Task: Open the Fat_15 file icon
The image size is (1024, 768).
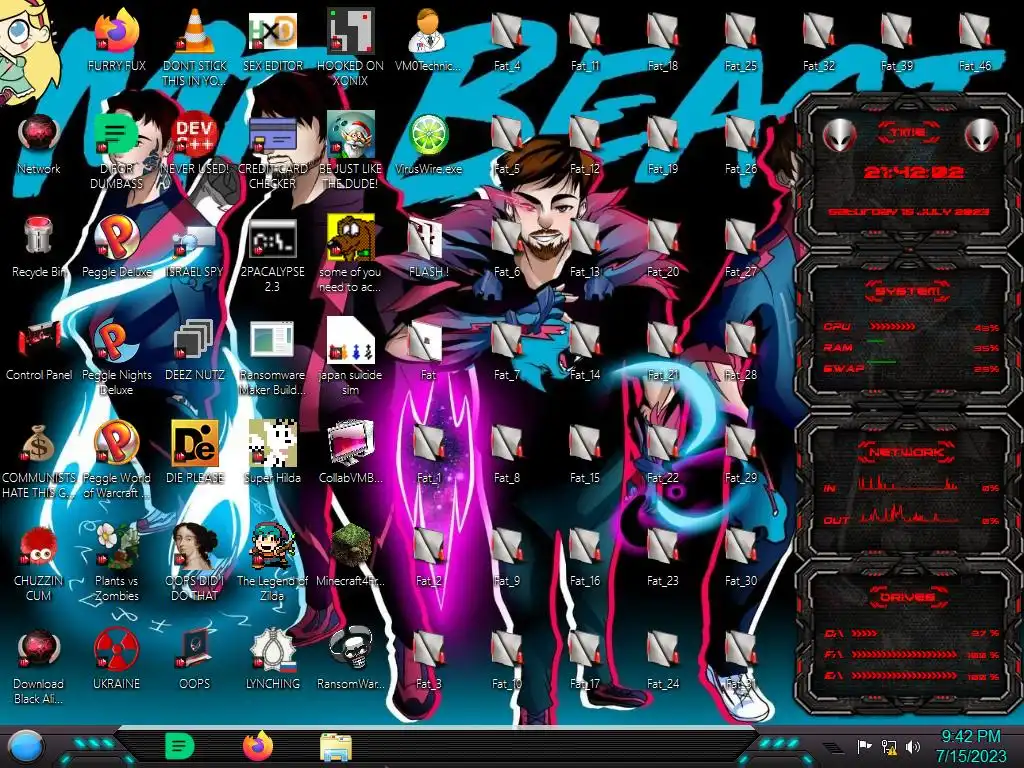Action: pos(584,443)
